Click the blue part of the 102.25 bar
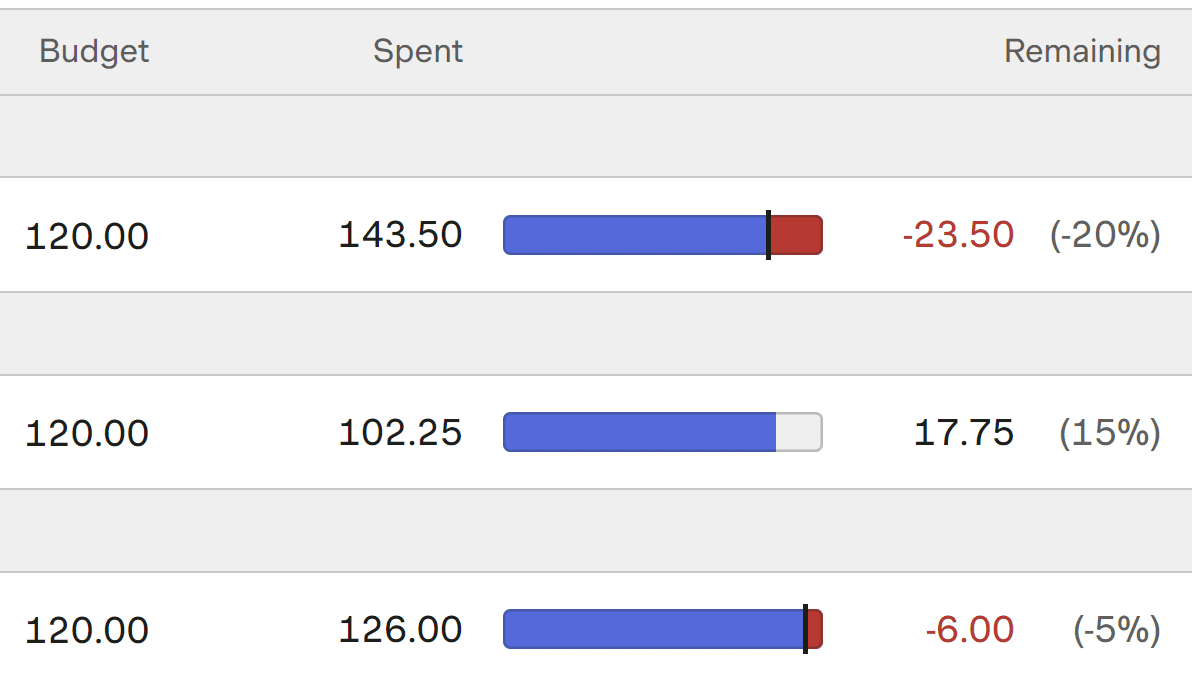This screenshot has width=1192, height=673. pos(639,432)
